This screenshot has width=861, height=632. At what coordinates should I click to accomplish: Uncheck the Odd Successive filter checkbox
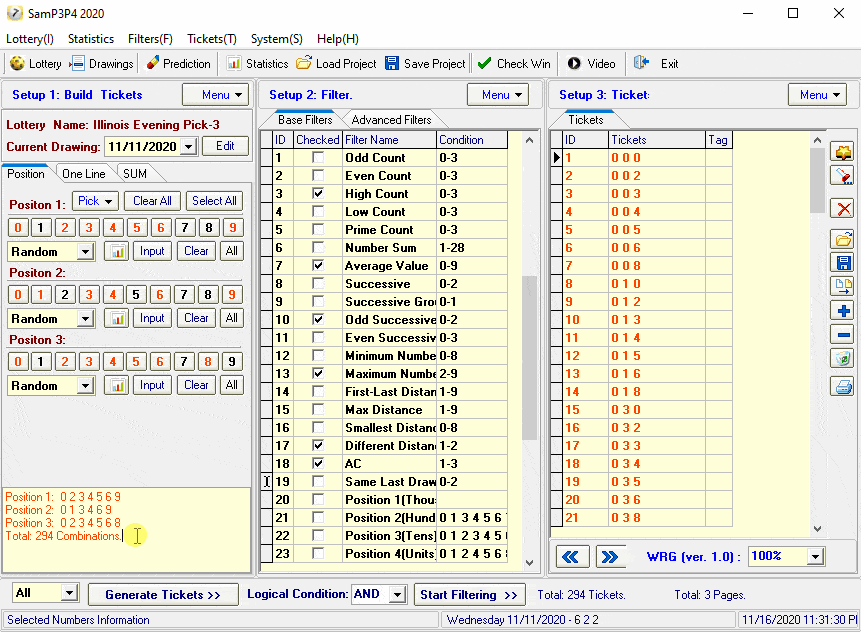(318, 320)
